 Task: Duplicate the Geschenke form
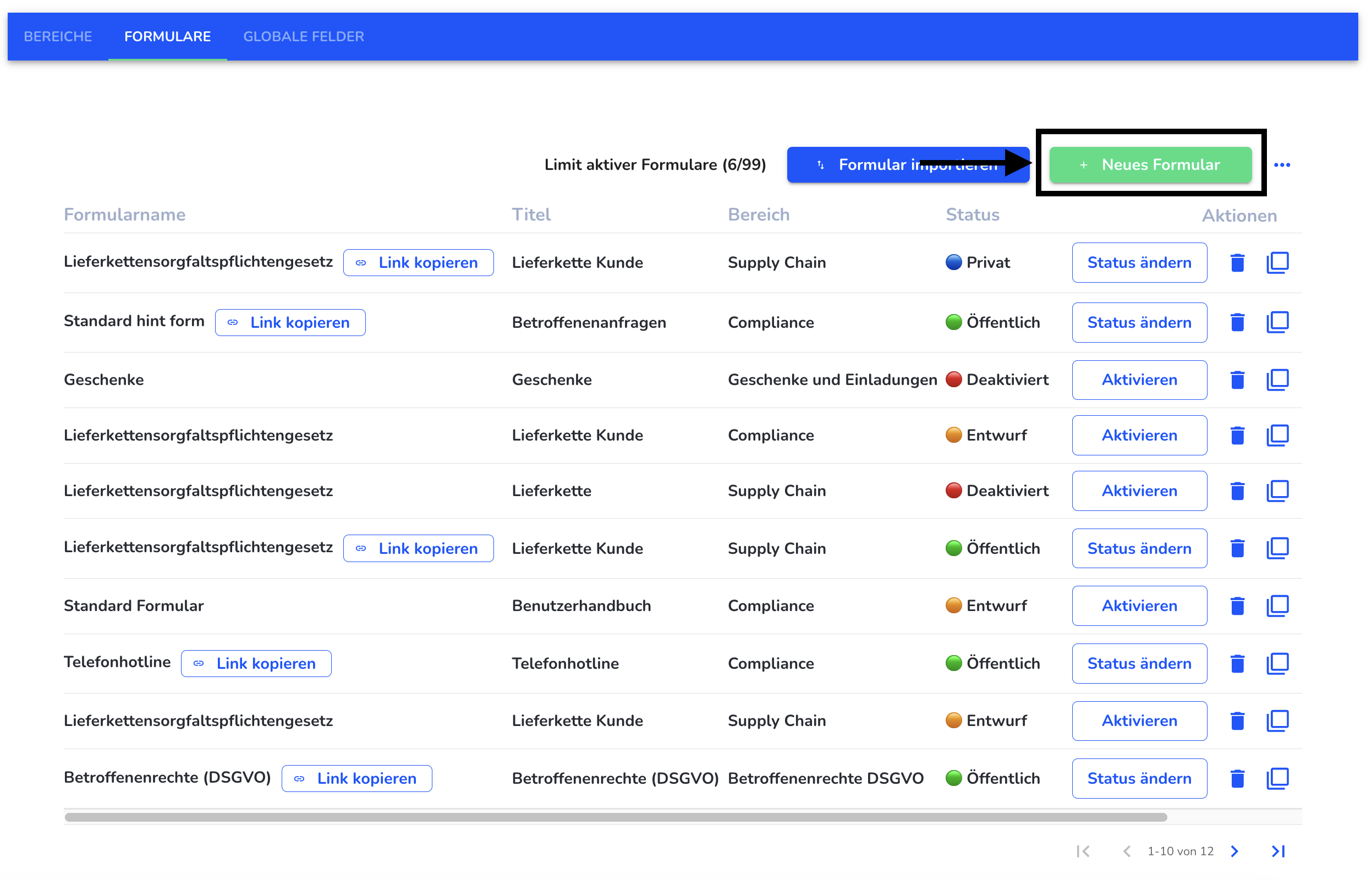click(1277, 380)
